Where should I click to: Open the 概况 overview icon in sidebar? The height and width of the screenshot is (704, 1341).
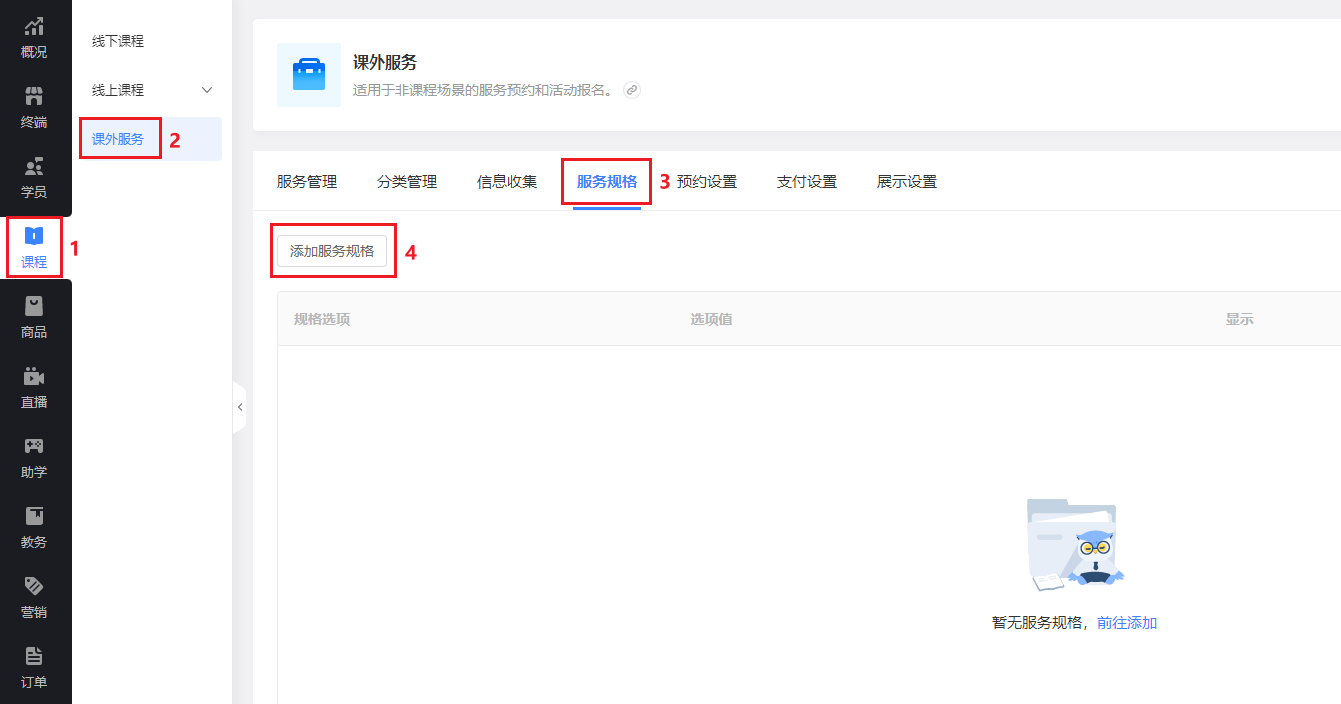pos(34,38)
